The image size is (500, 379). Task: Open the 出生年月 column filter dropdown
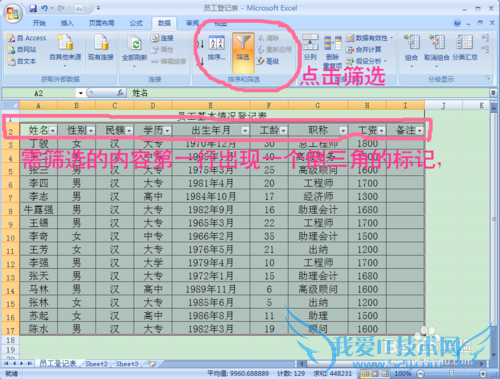point(245,131)
